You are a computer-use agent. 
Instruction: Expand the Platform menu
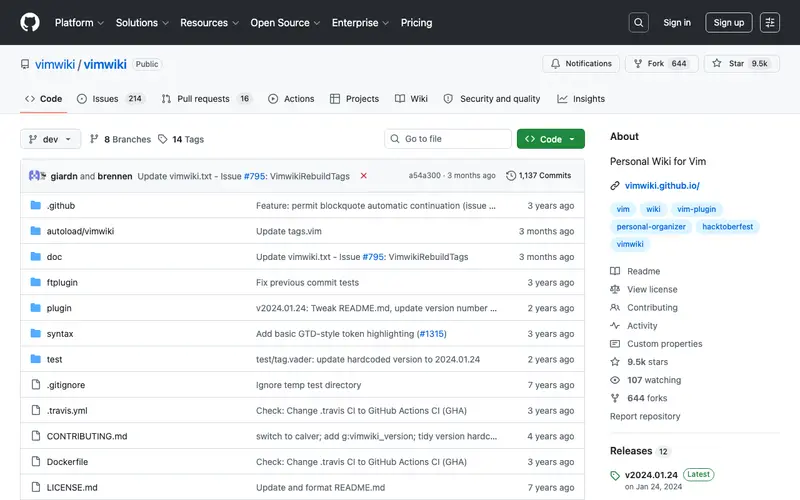[79, 22]
